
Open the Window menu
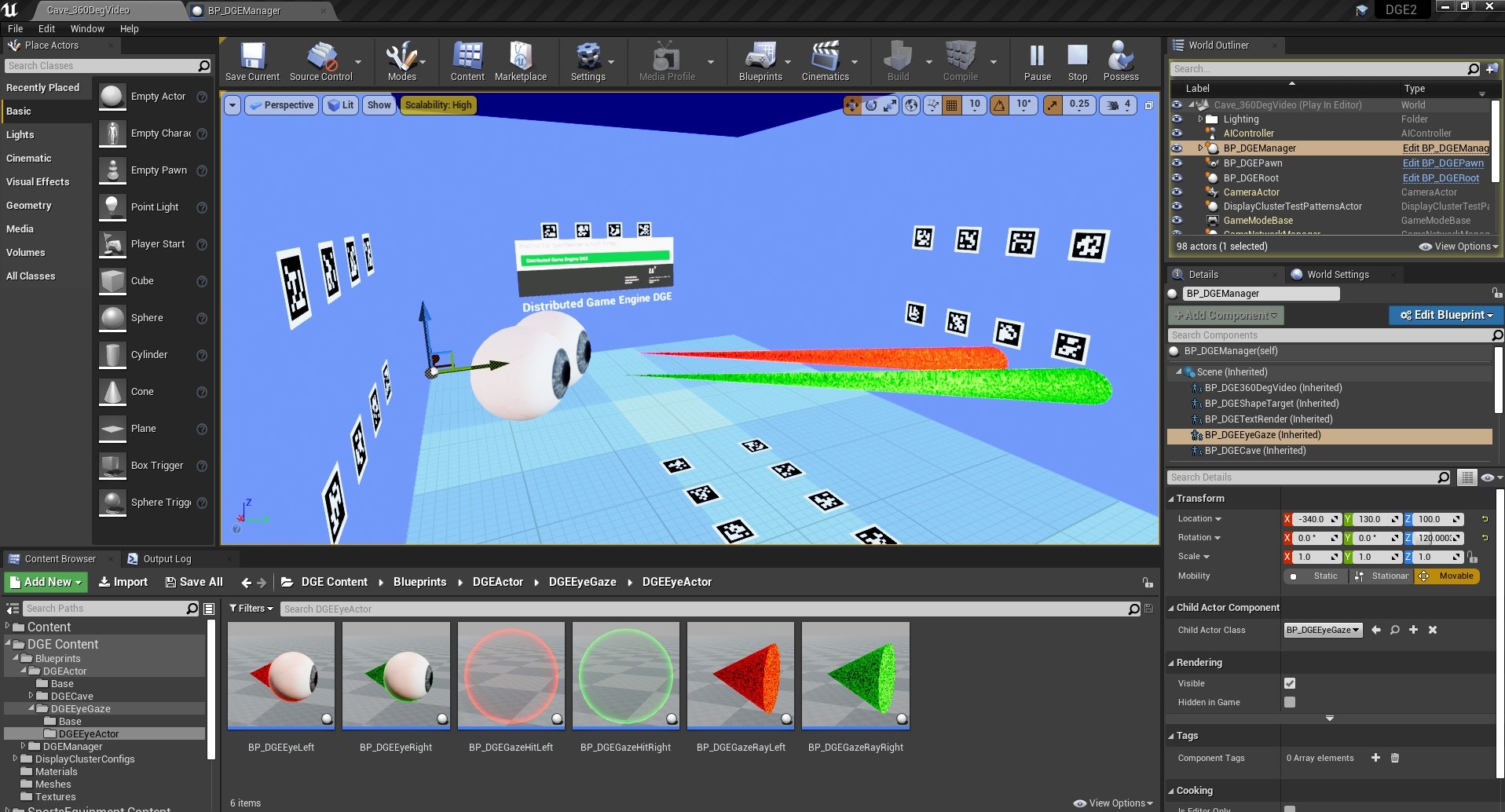click(x=87, y=28)
